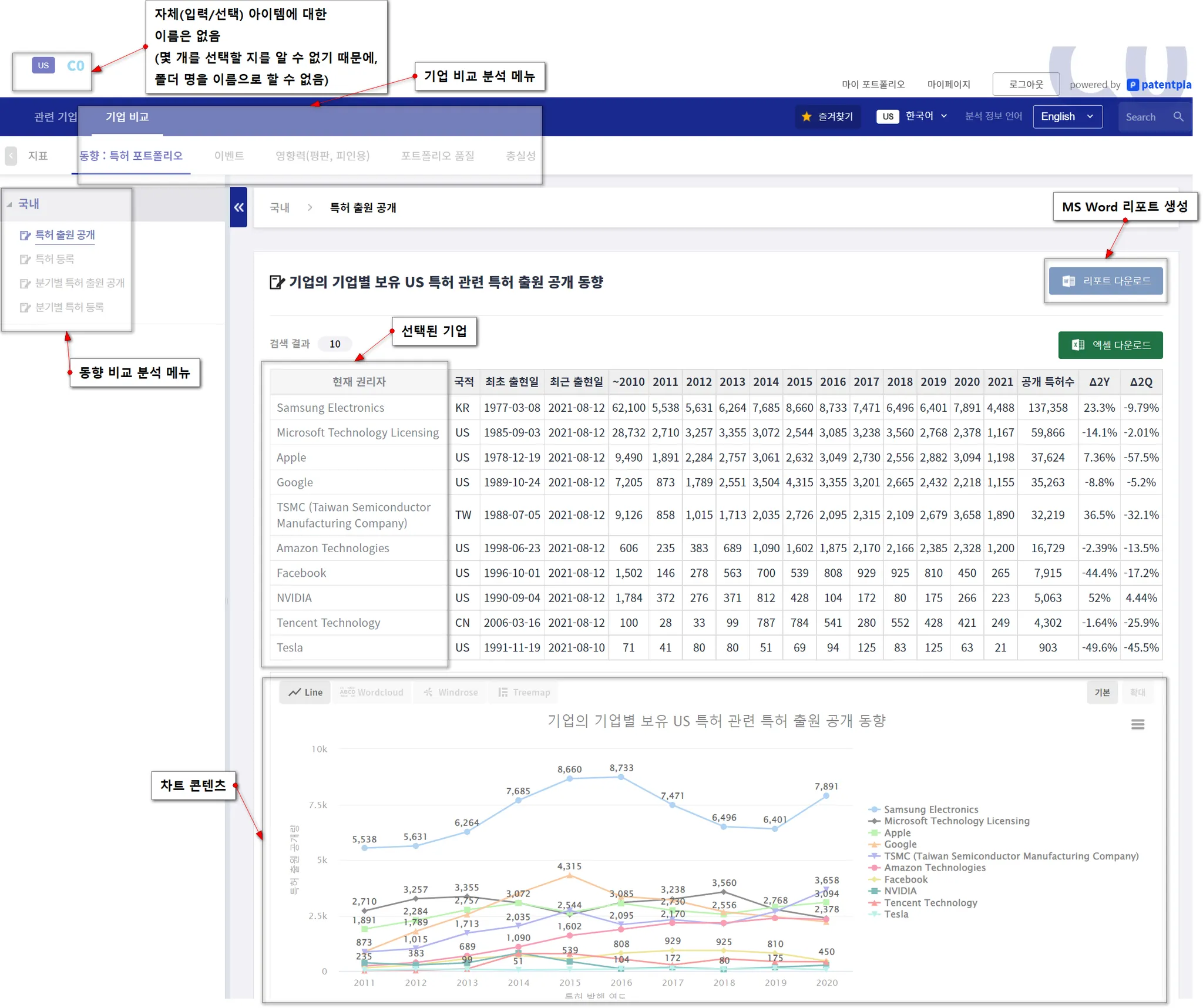Click the 리포트 다운로드 Word report button
The width and height of the screenshot is (1203, 1008).
(1105, 281)
